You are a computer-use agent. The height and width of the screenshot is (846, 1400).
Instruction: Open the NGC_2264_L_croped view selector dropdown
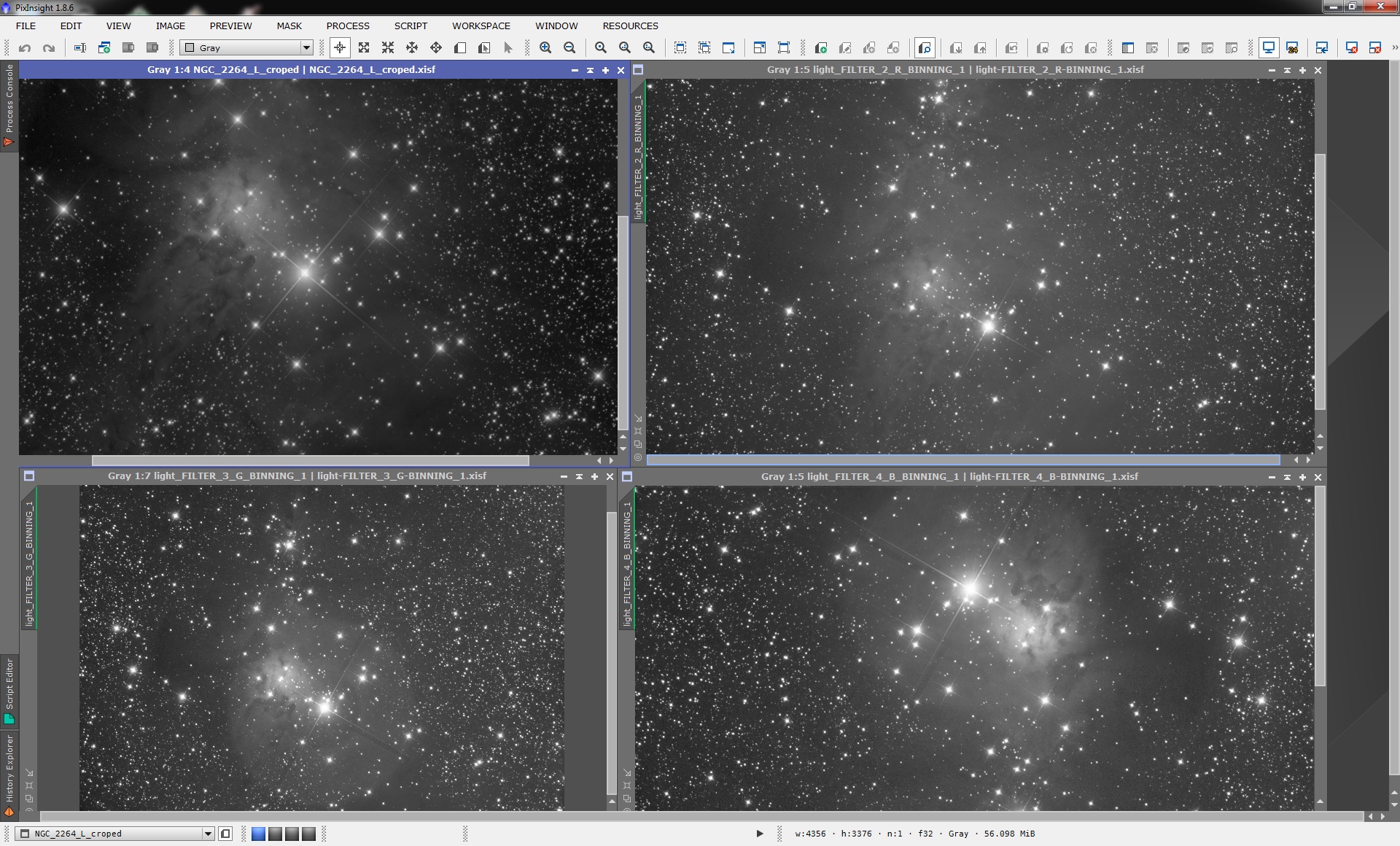[115, 834]
